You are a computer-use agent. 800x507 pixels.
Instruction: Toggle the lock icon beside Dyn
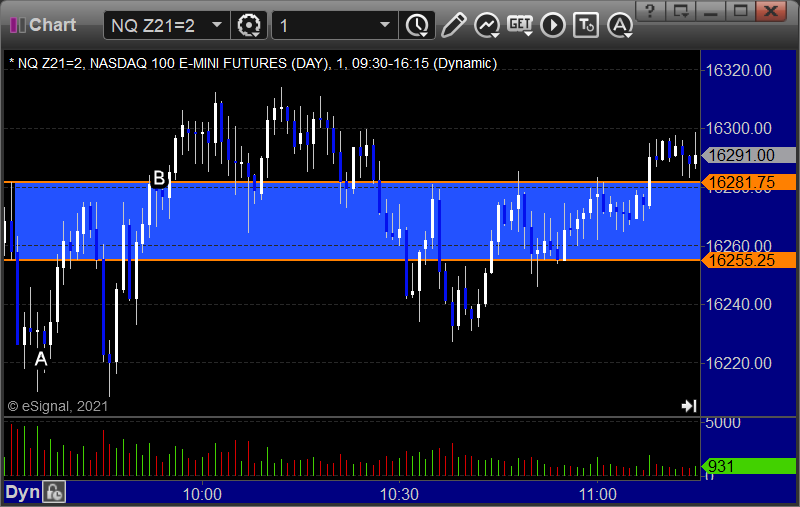pyautogui.click(x=54, y=493)
